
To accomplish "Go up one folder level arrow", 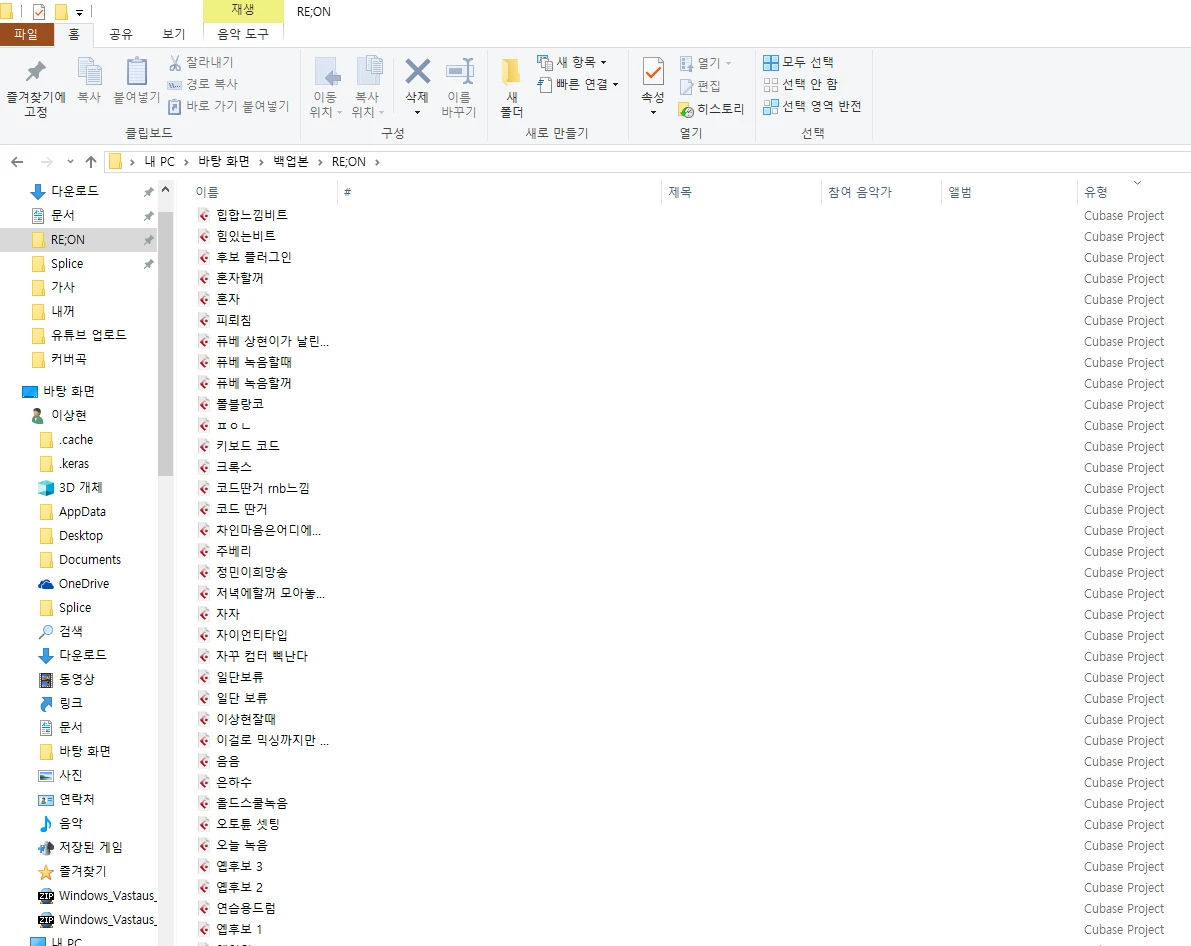I will [x=91, y=162].
